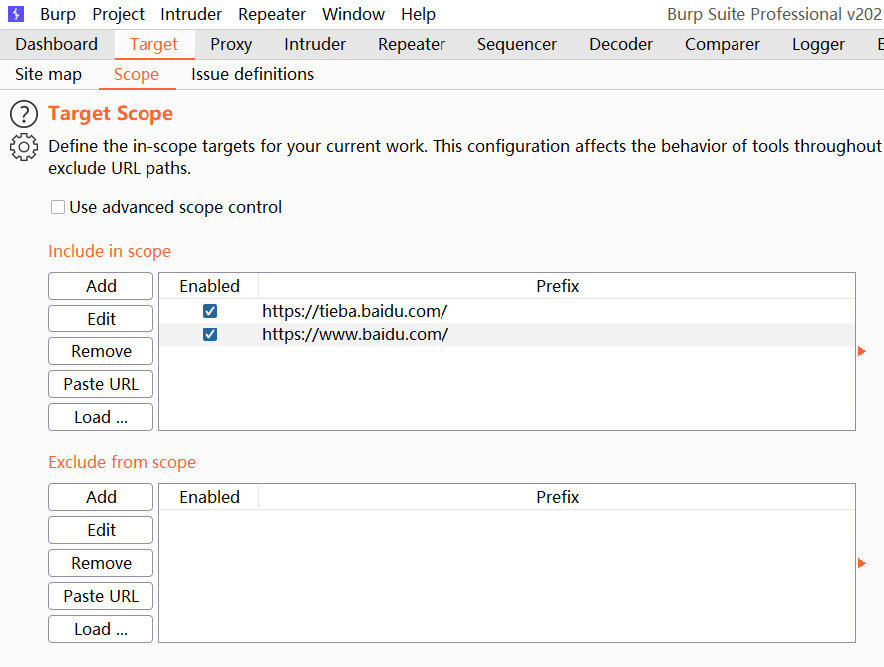Click Paste URL under Exclude from scope
The image size is (884, 667).
pyautogui.click(x=100, y=596)
